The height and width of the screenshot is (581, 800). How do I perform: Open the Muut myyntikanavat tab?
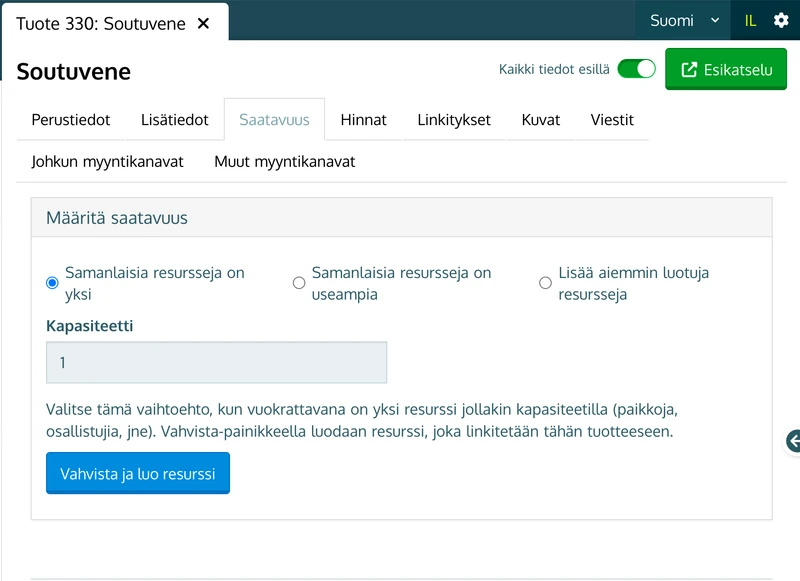pyautogui.click(x=284, y=161)
